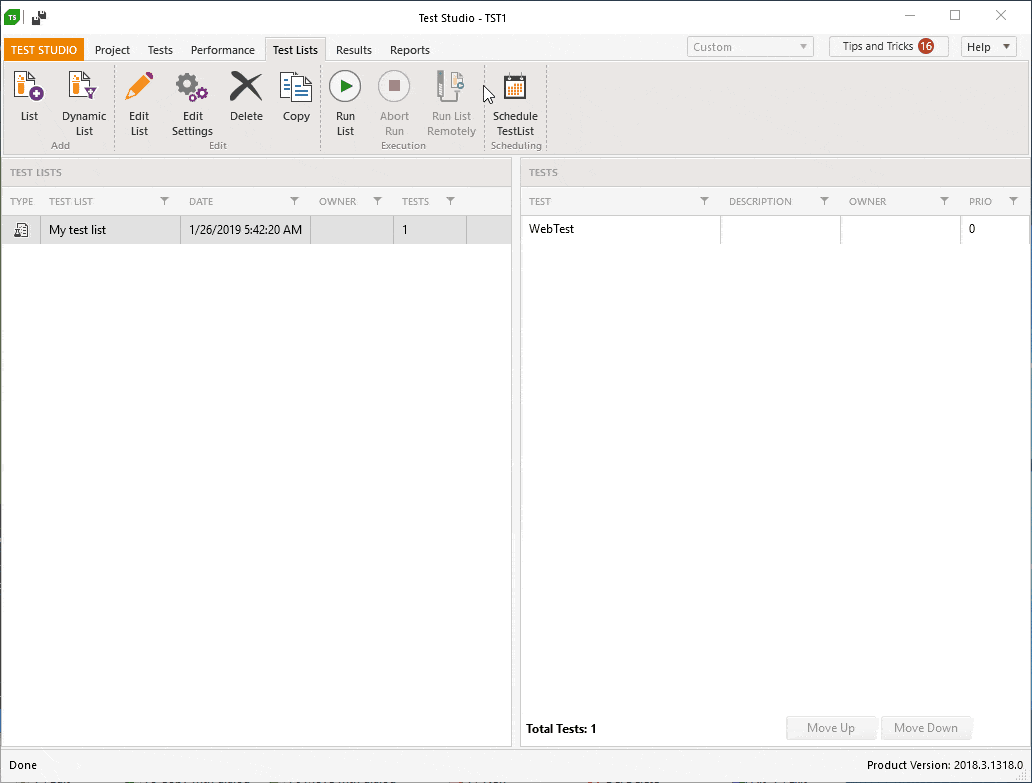The image size is (1032, 783).
Task: Click the save-all icon in title bar
Action: [x=39, y=17]
